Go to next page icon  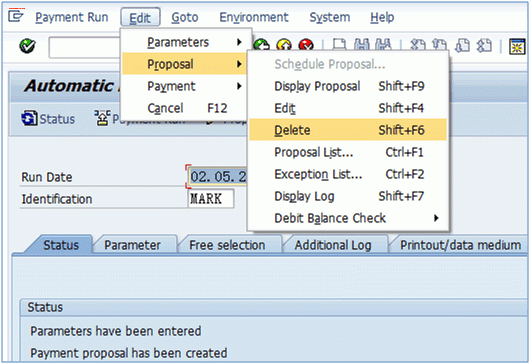pos(462,45)
